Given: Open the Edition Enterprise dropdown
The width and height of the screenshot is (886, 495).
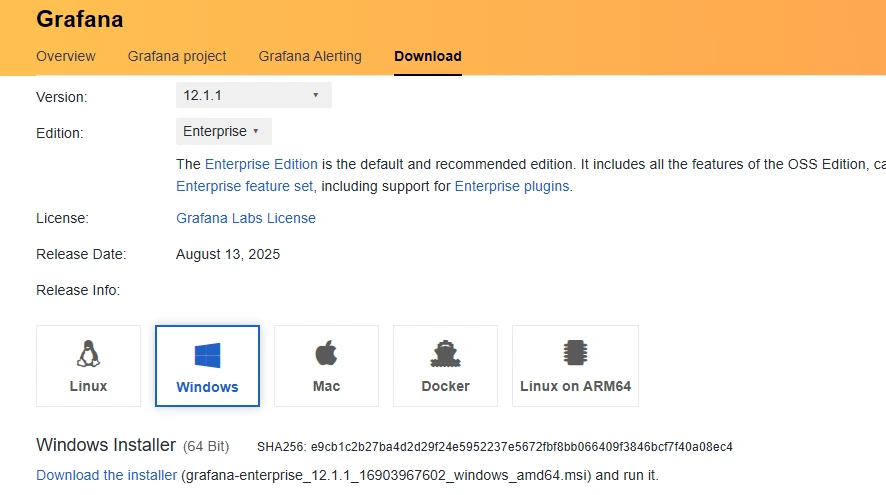Looking at the screenshot, I should click(x=224, y=131).
